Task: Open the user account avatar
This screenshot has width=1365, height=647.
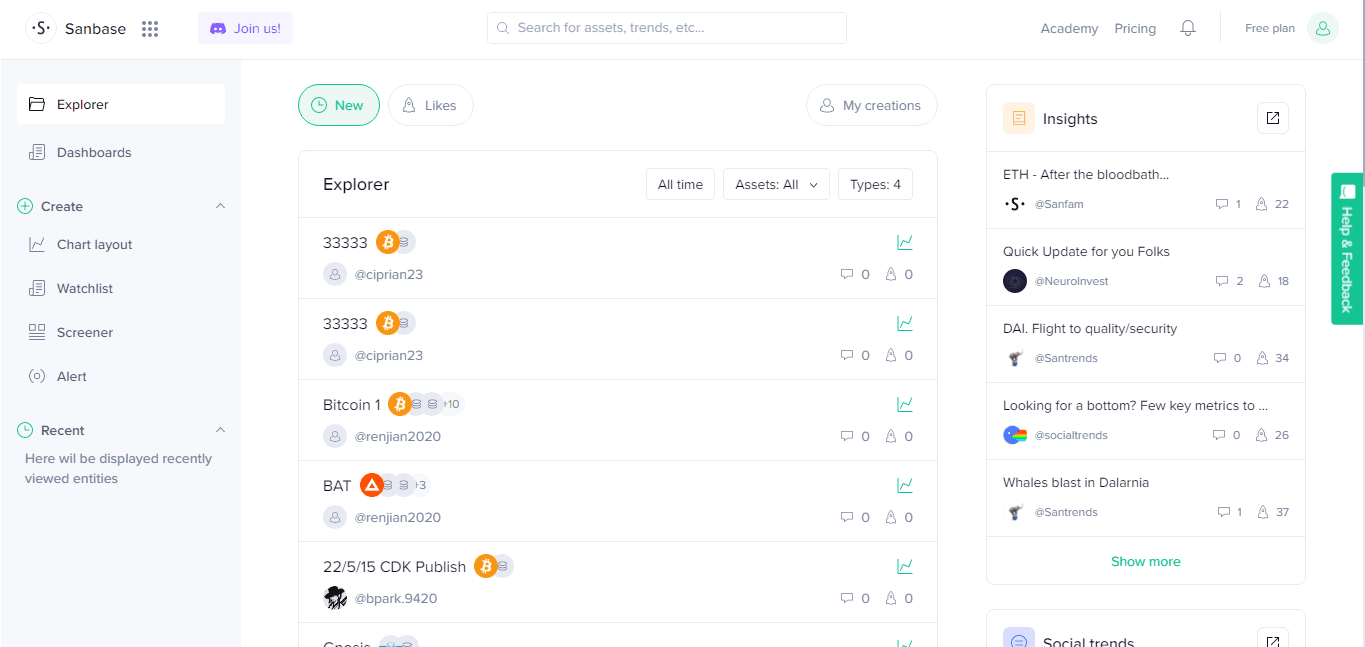Action: pyautogui.click(x=1323, y=28)
